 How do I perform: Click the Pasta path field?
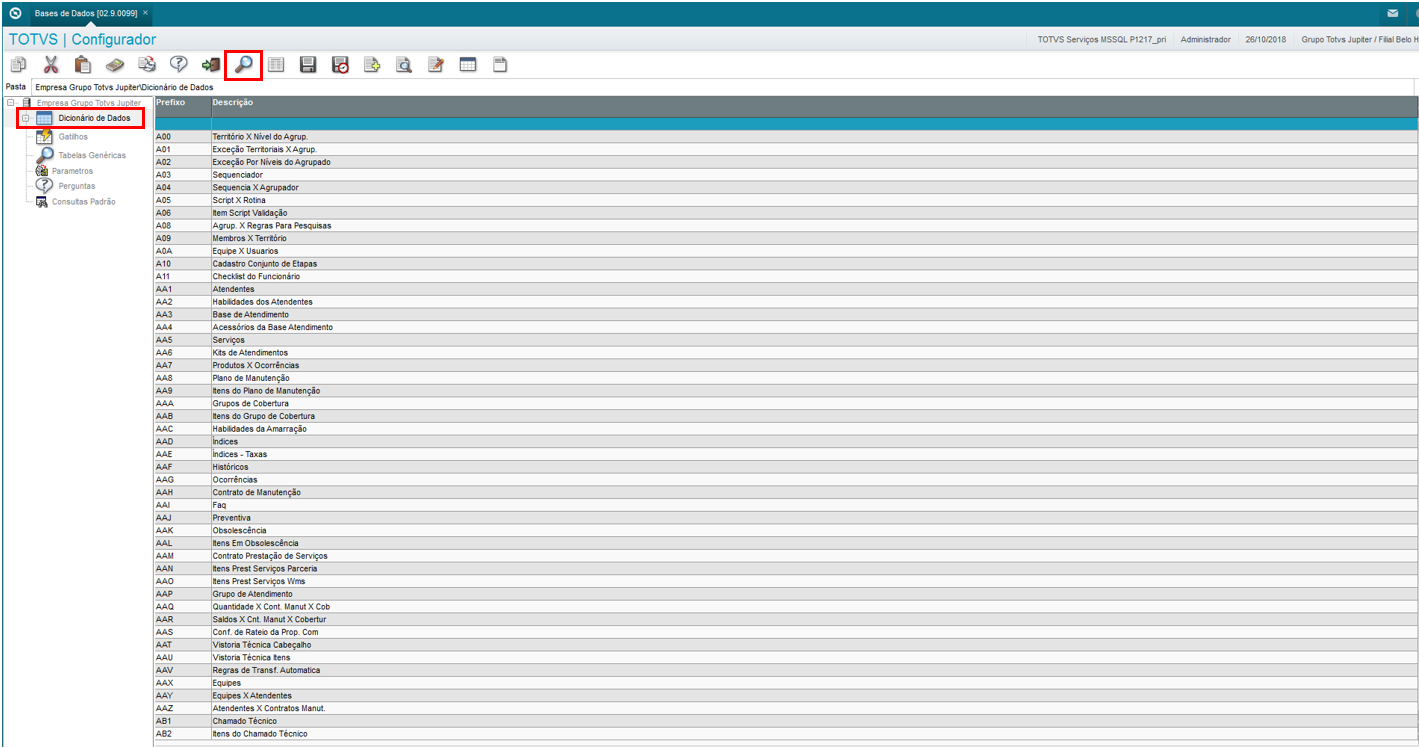723,87
